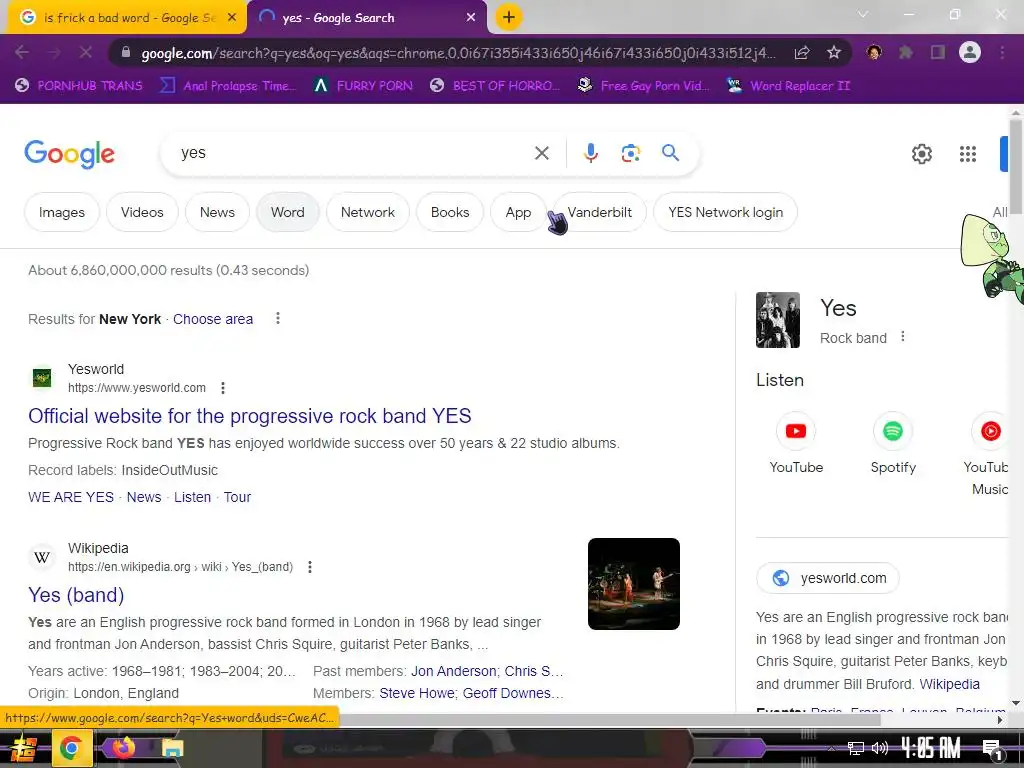Open the Chrome extensions puzzle icon

click(906, 53)
